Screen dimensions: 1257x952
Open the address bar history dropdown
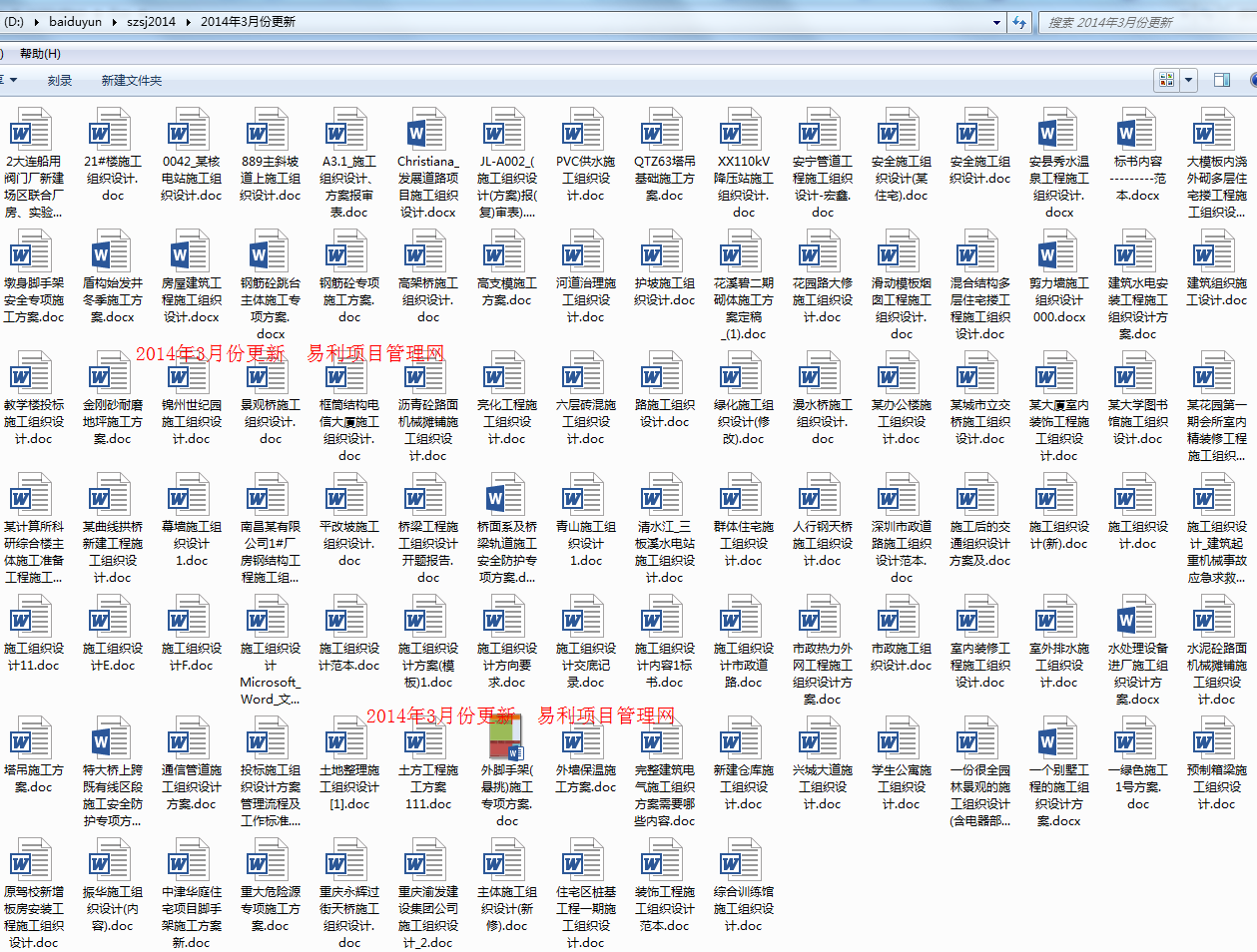pyautogui.click(x=996, y=22)
